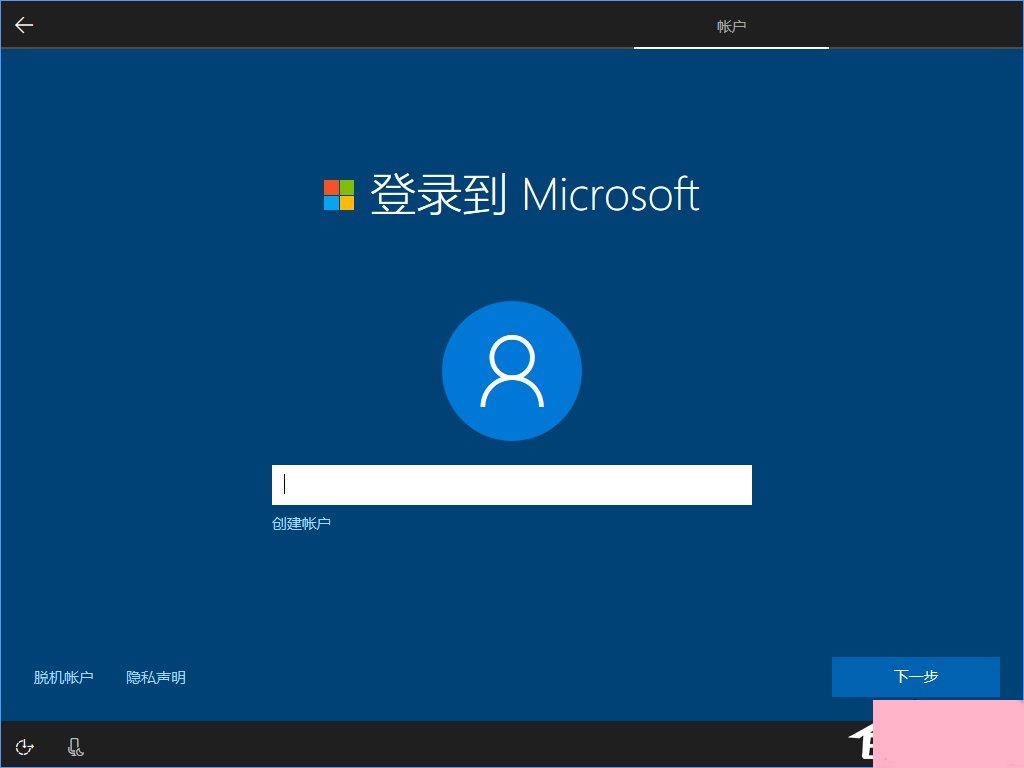Click the Microsoft account email input field
Viewport: 1024px width, 768px height.
click(511, 485)
